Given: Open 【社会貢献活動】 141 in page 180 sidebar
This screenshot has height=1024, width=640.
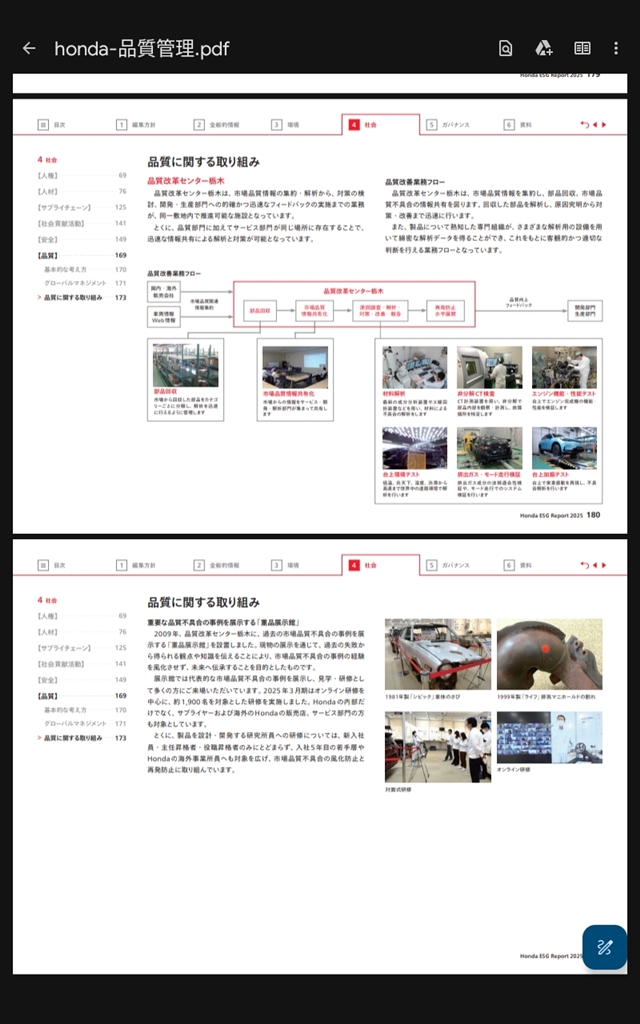Looking at the screenshot, I should [x=82, y=223].
